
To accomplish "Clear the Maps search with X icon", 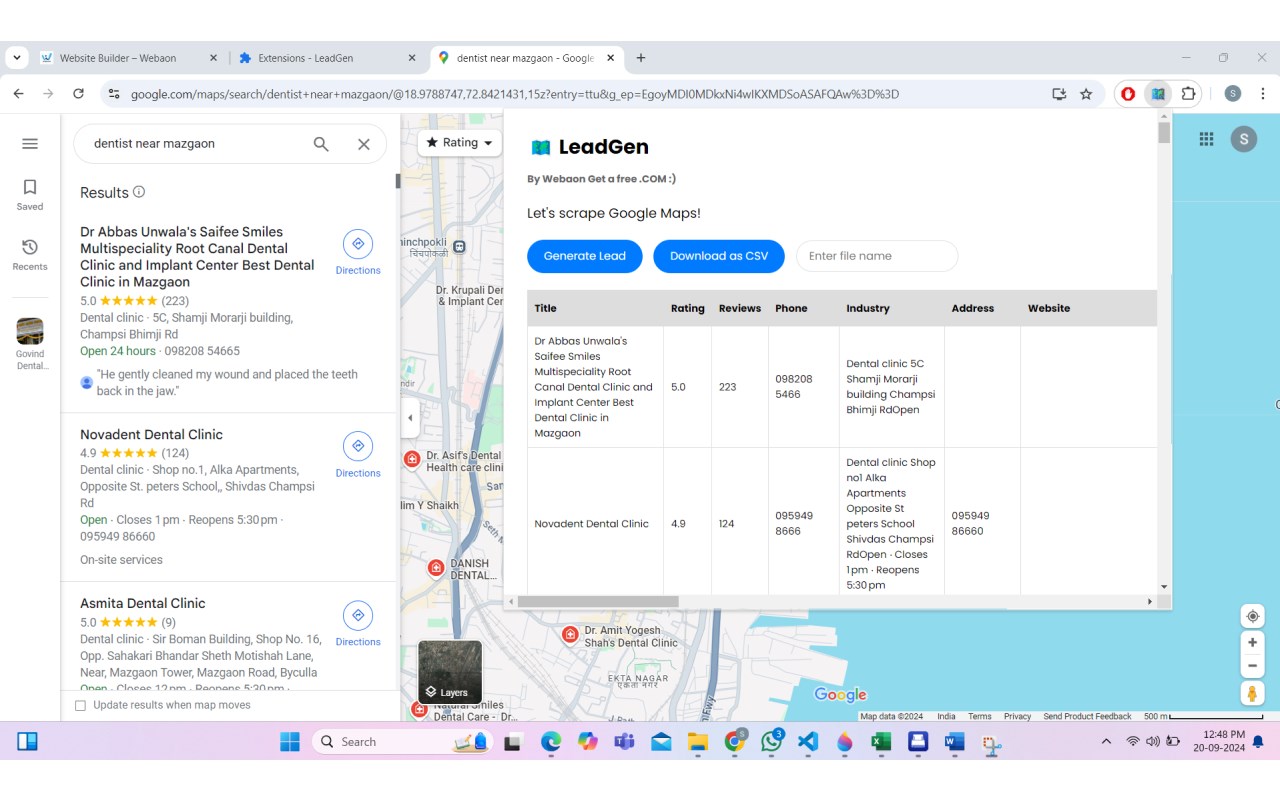I will [x=364, y=144].
